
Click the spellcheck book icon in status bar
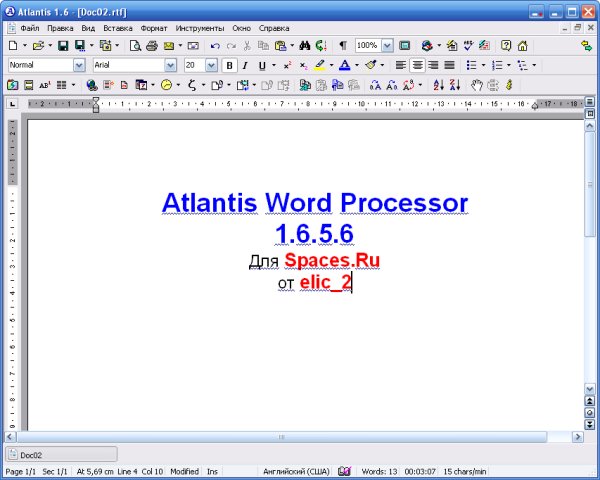coord(344,471)
